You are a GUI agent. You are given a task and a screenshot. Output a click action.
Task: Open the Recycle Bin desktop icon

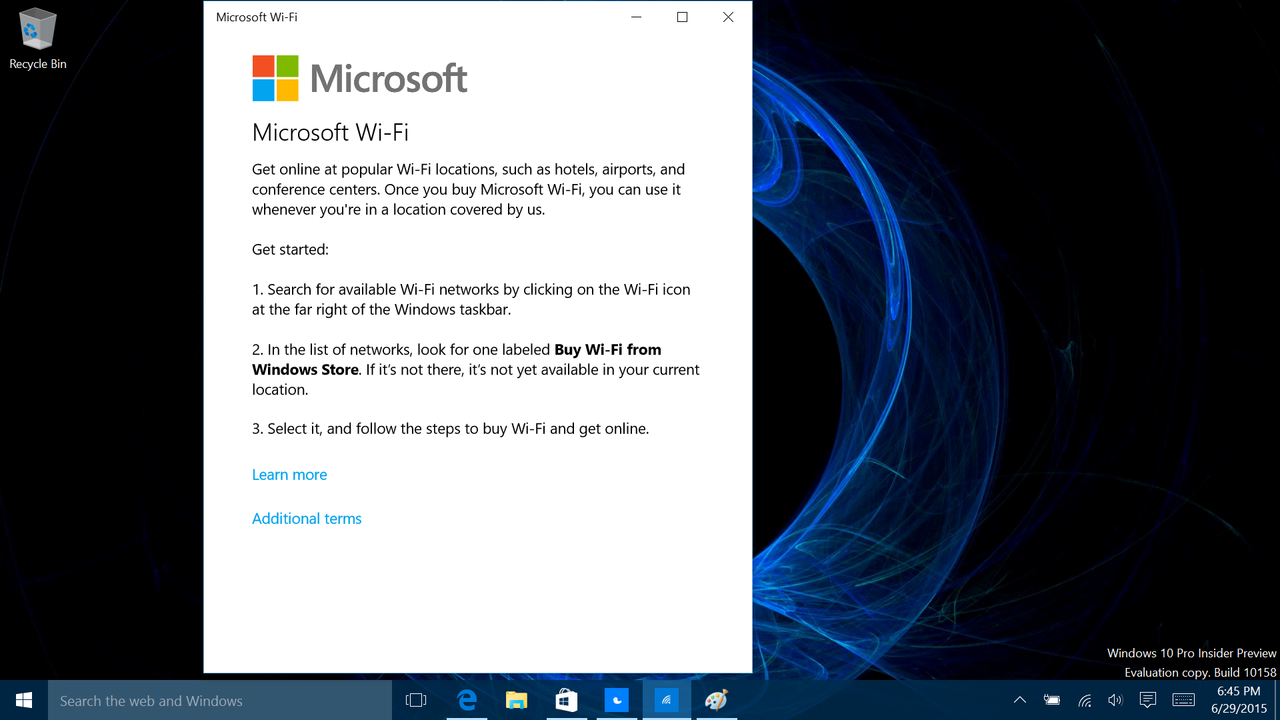[38, 40]
